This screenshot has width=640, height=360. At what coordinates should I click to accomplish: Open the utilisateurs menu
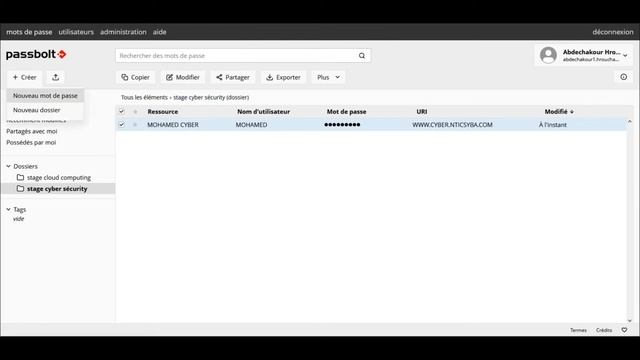76,32
